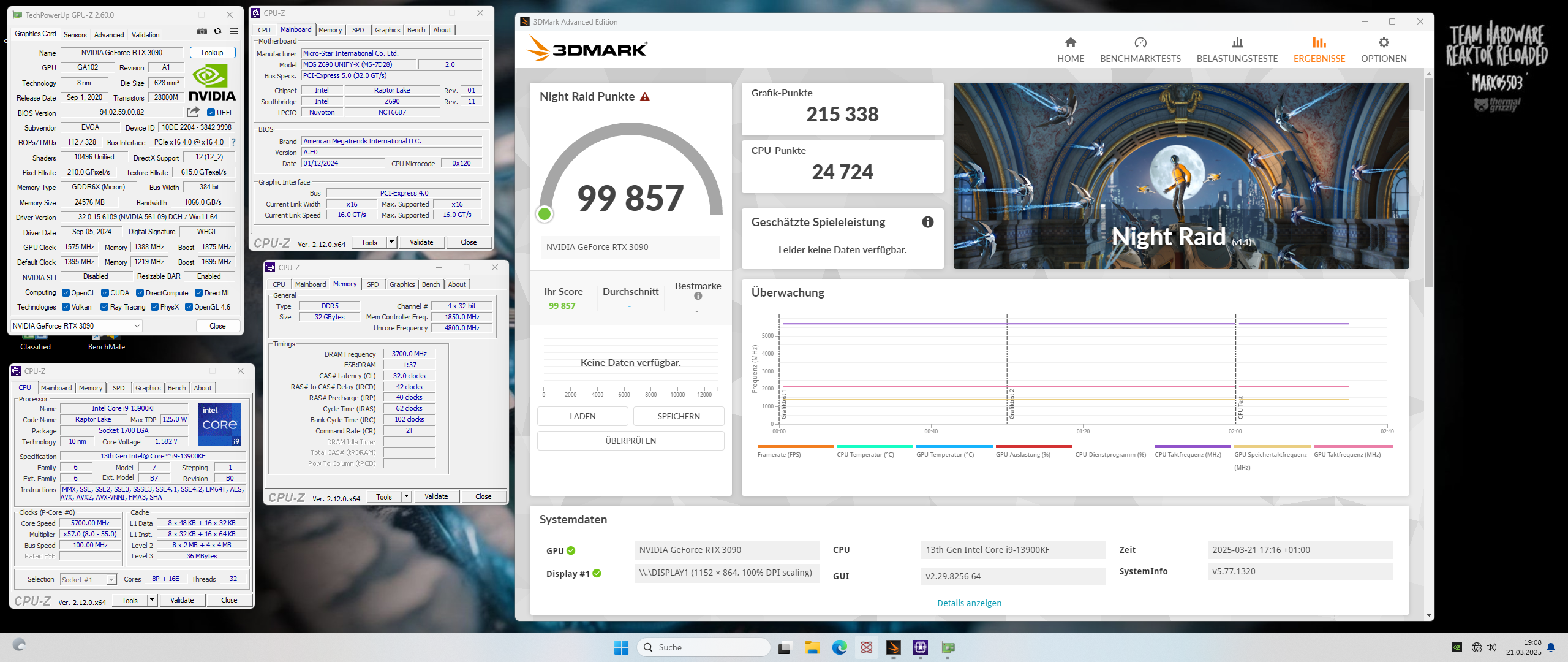Select the Ergebnisse tab in 3DMark
Image resolution: width=1568 pixels, height=662 pixels.
point(1319,49)
